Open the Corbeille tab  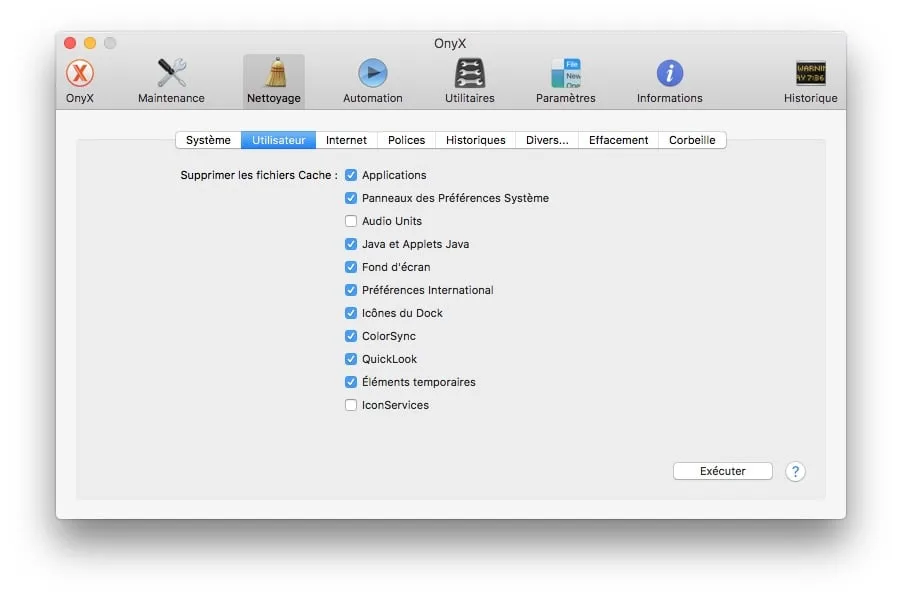(692, 140)
